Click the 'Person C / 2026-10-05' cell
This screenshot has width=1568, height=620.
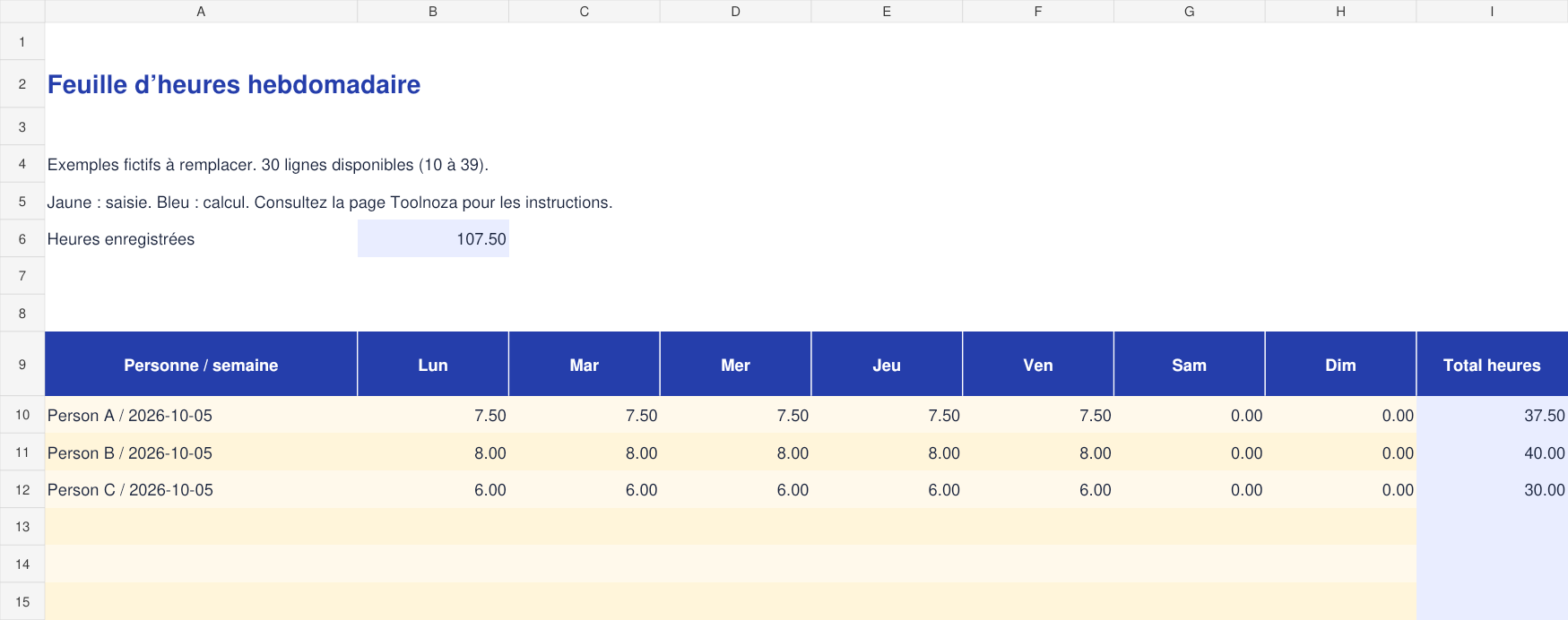tap(201, 490)
